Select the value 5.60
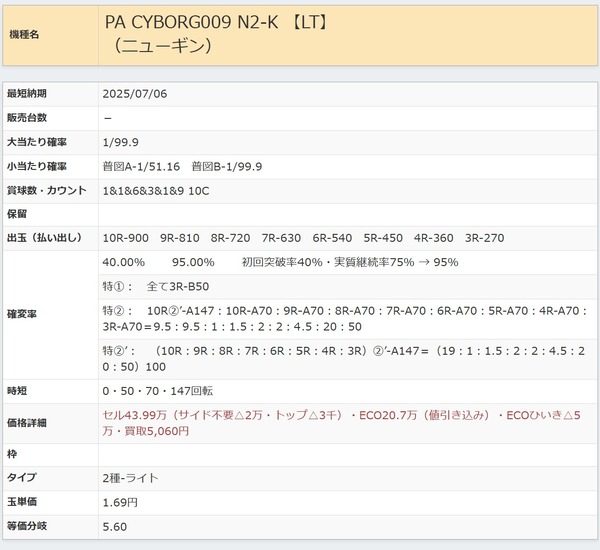 [115, 527]
